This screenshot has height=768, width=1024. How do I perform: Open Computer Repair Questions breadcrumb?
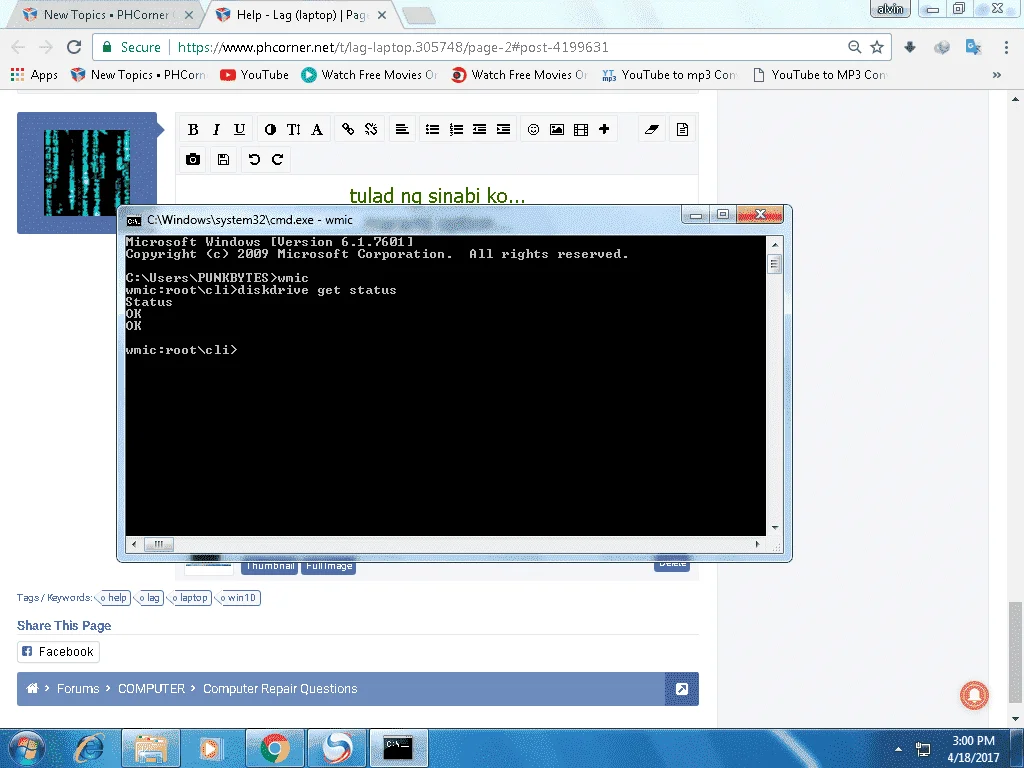click(x=280, y=689)
